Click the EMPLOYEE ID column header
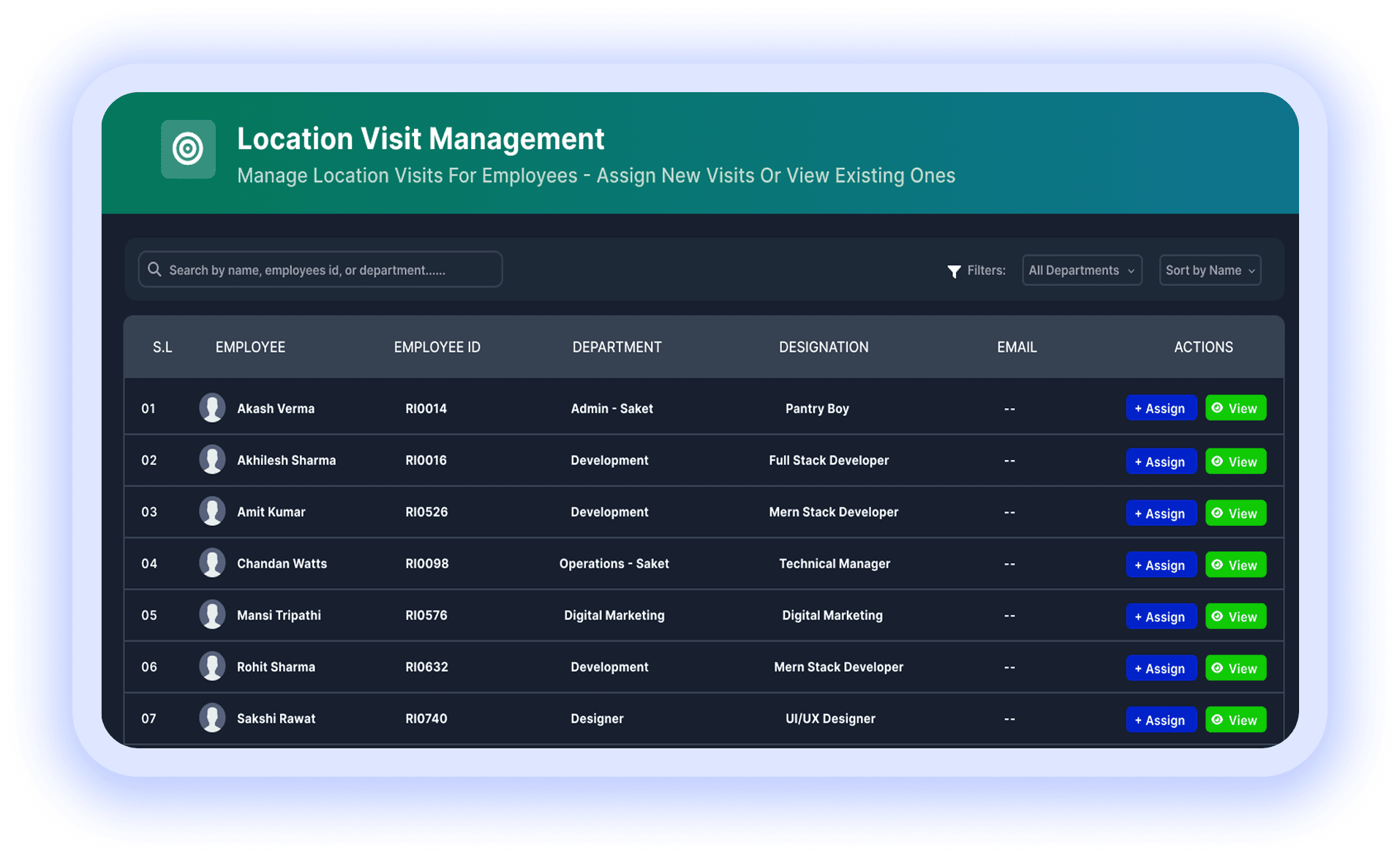The image size is (1400, 858). pyautogui.click(x=437, y=347)
